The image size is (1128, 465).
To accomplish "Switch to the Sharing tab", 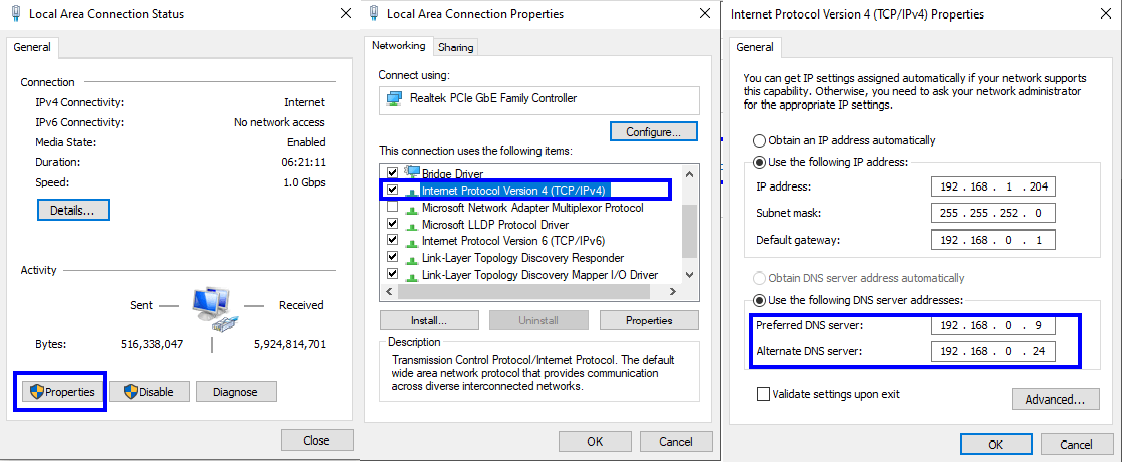I will click(455, 47).
